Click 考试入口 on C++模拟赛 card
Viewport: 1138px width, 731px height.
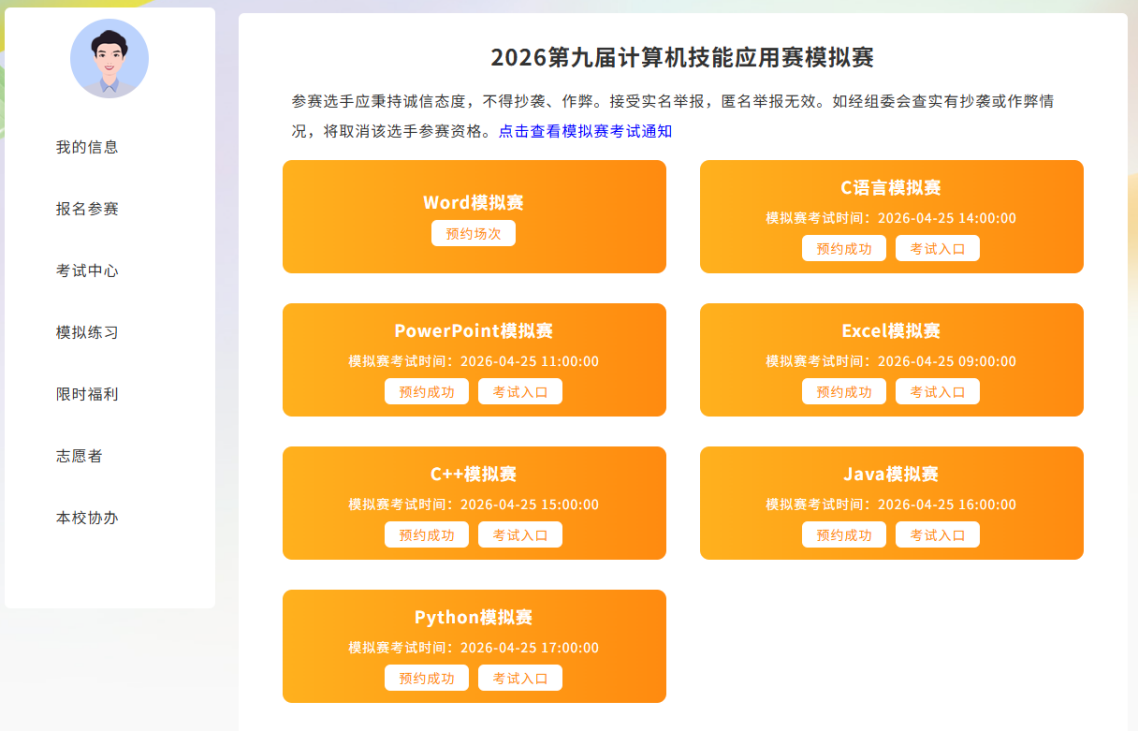click(520, 535)
